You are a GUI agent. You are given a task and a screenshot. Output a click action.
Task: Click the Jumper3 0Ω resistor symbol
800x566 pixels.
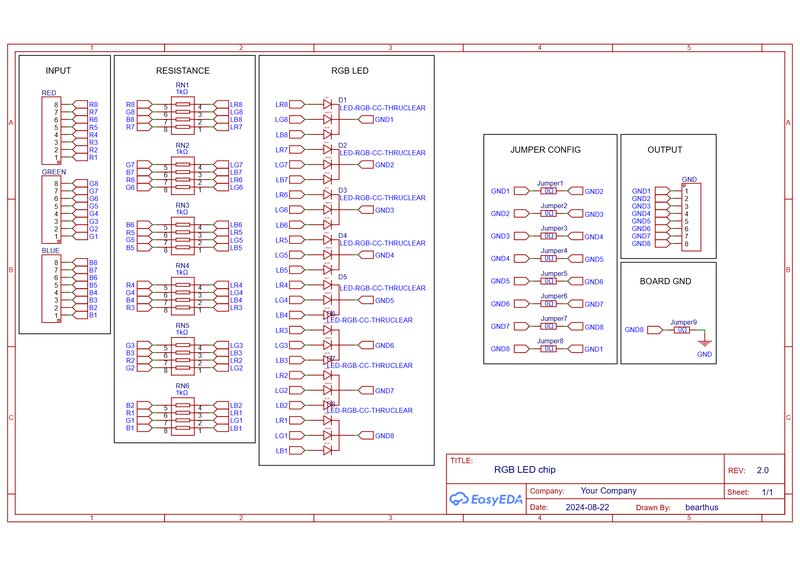click(x=548, y=236)
